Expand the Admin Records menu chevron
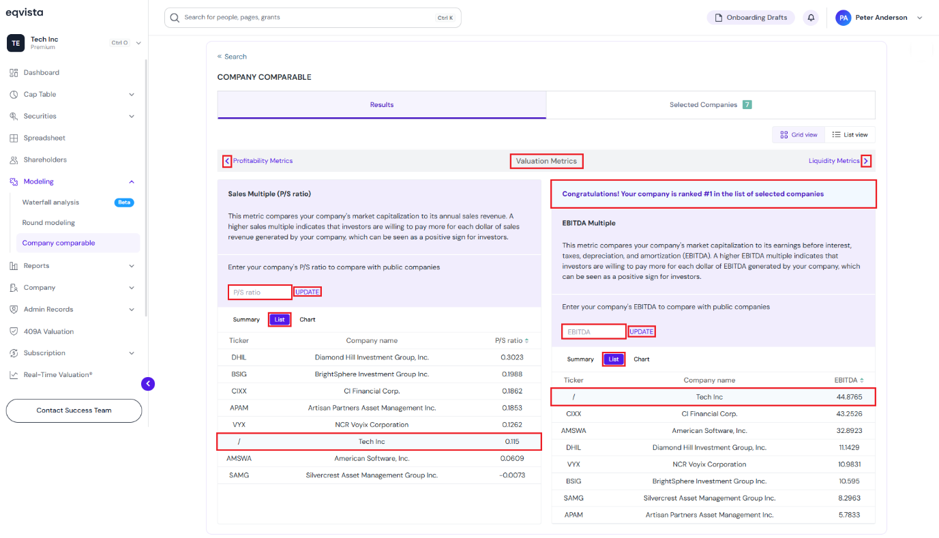 (x=132, y=310)
